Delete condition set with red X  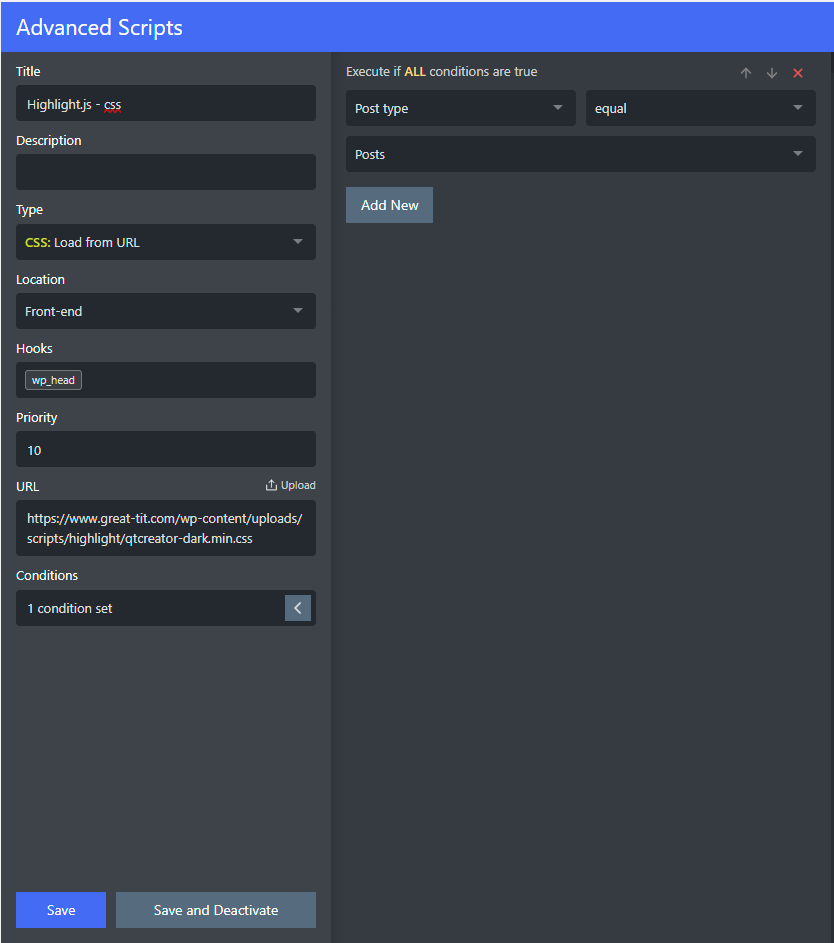point(798,73)
